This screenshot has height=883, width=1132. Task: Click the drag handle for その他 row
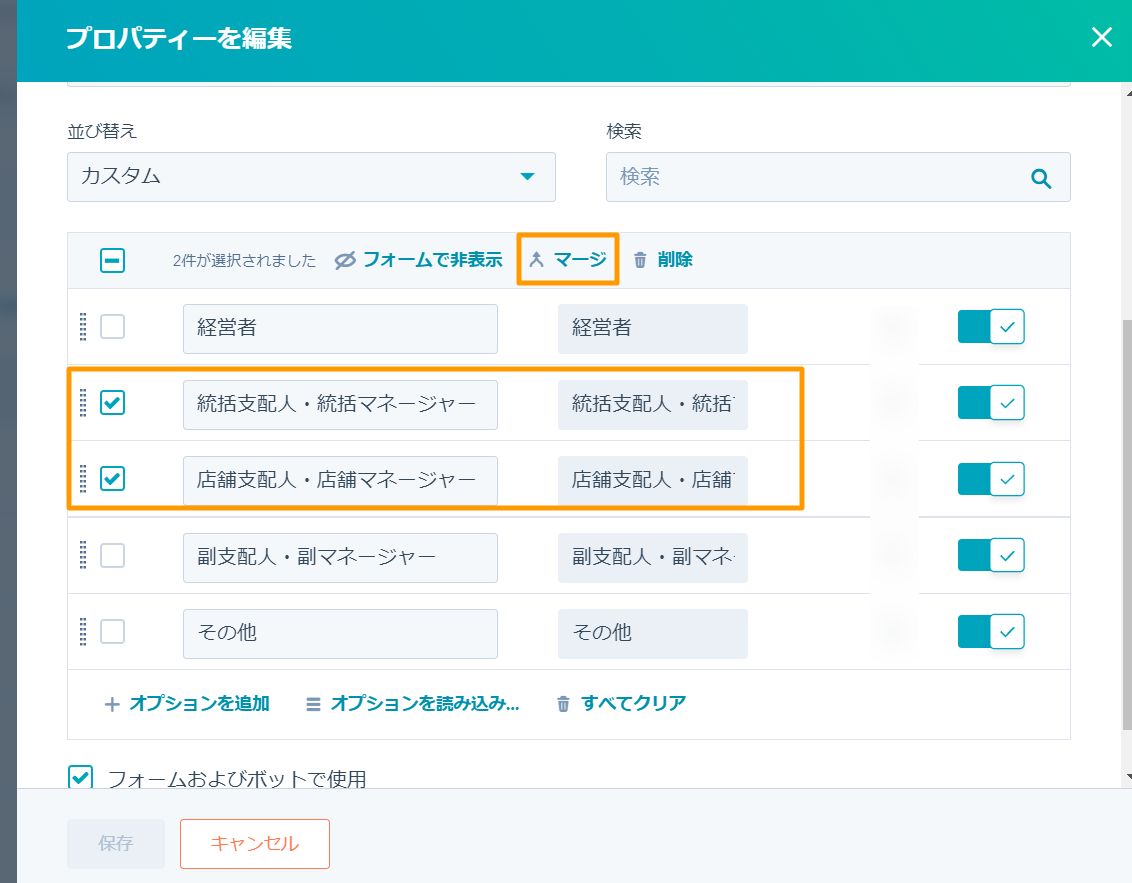[83, 632]
